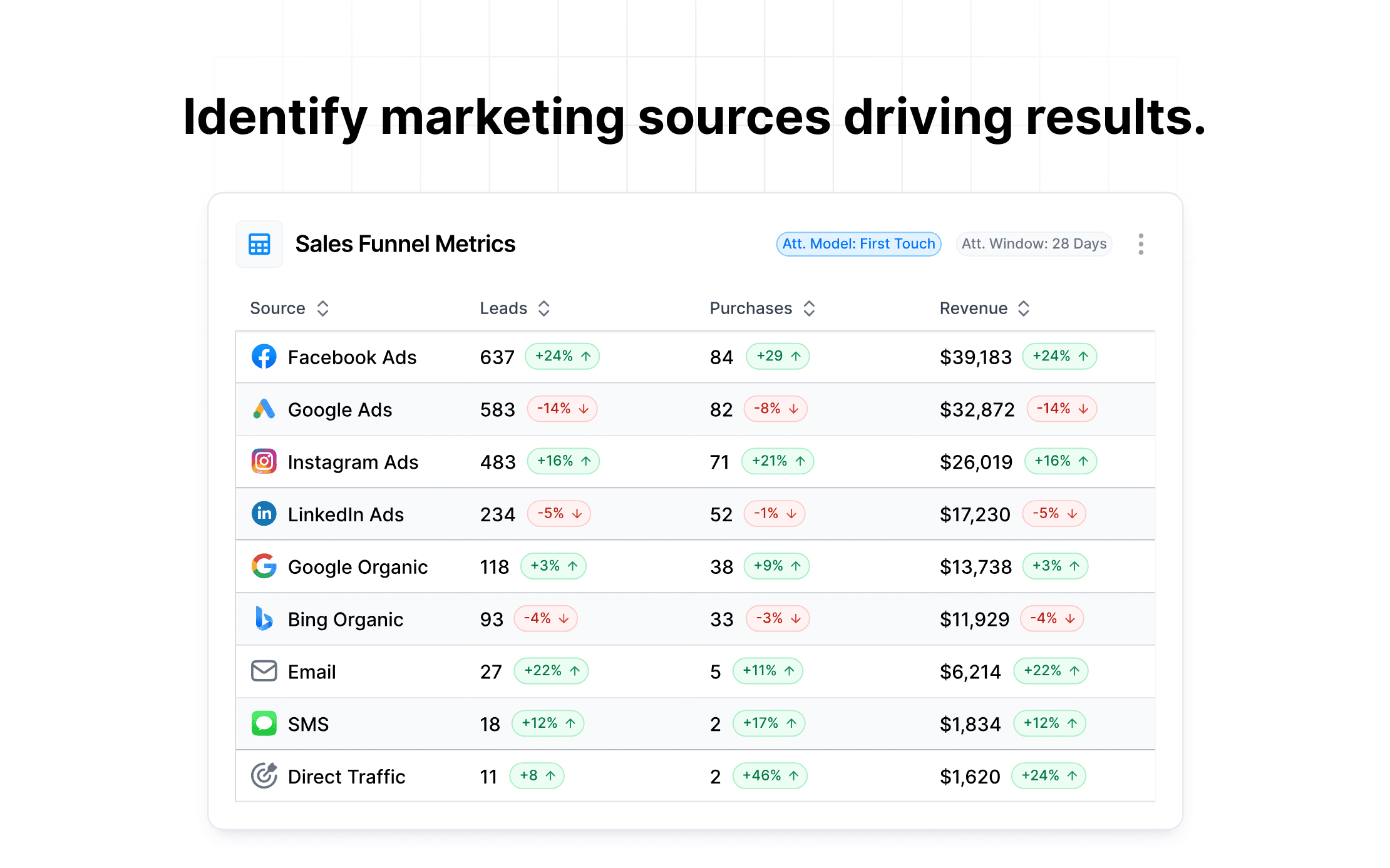Screen dimensions: 1390x868
Task: Click the Att. Window: 28 Days pill
Action: (x=1034, y=244)
